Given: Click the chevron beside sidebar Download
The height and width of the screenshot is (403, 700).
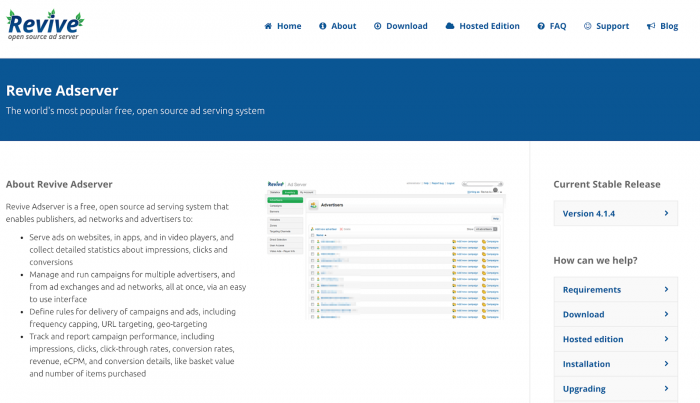Looking at the screenshot, I should tap(666, 314).
